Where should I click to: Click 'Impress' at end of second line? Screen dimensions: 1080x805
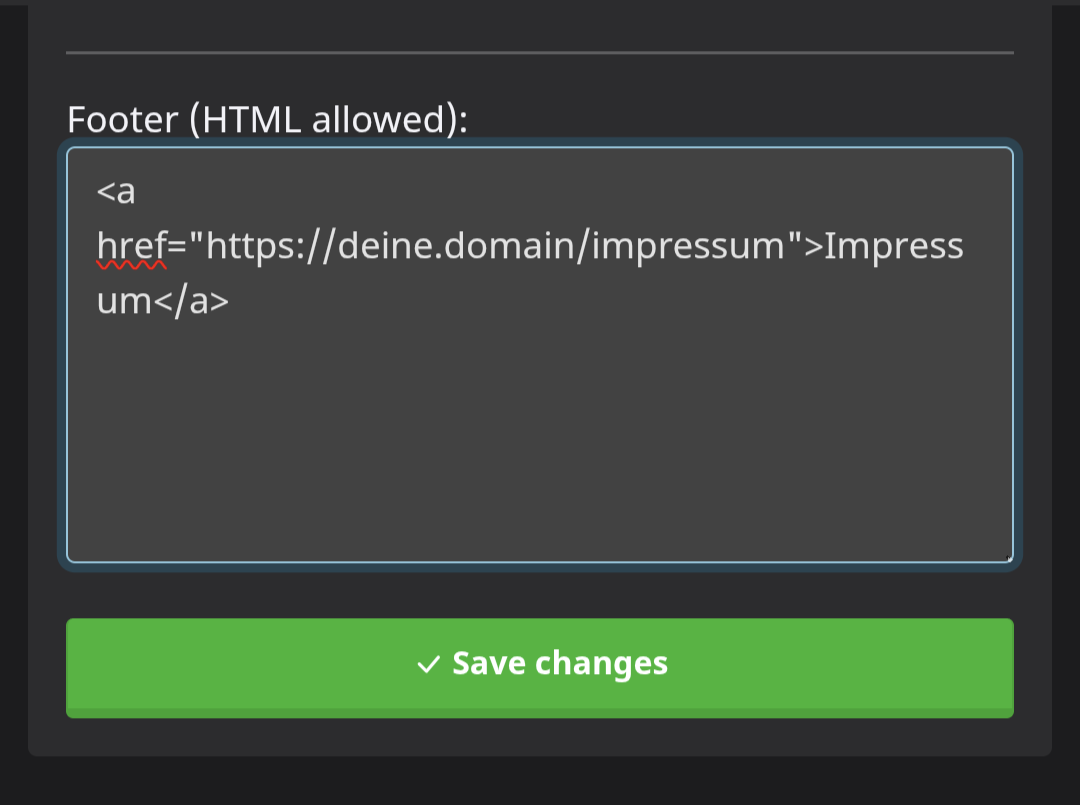[894, 246]
